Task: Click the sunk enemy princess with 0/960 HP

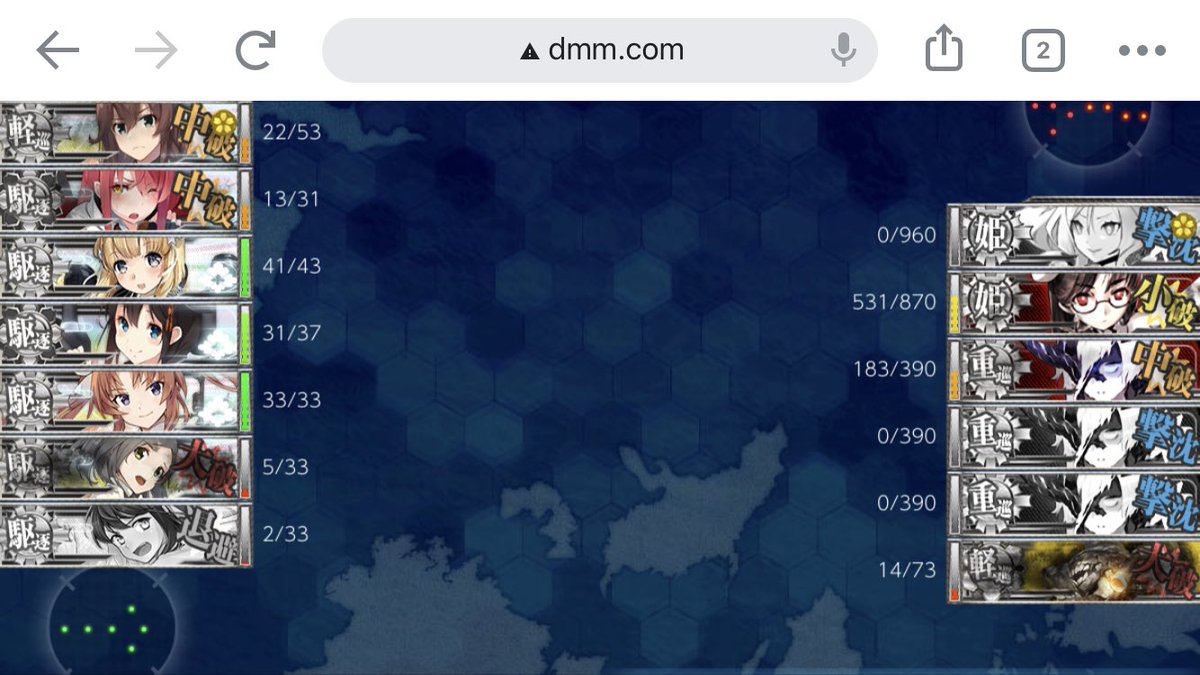Action: tap(1073, 236)
